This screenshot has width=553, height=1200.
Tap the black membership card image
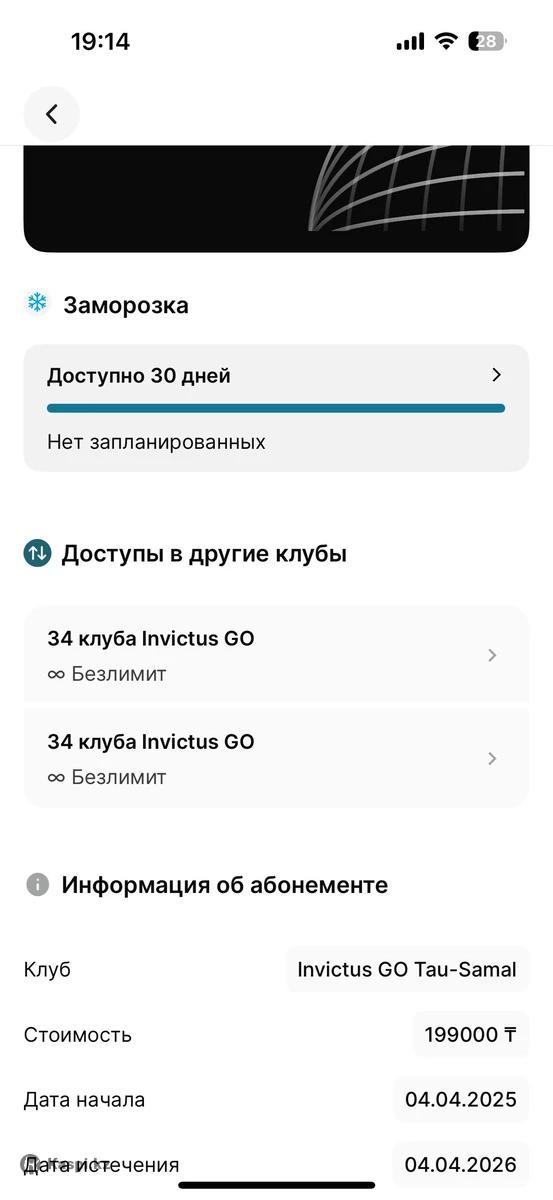click(276, 198)
